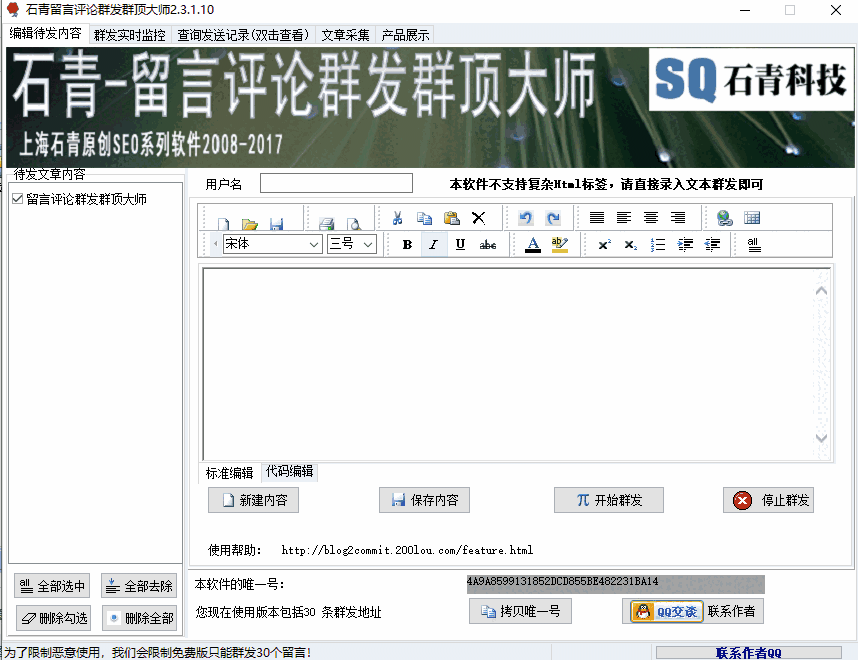Screen dimensions: 858x660
Task: Click the Print icon
Action: pyautogui.click(x=328, y=216)
